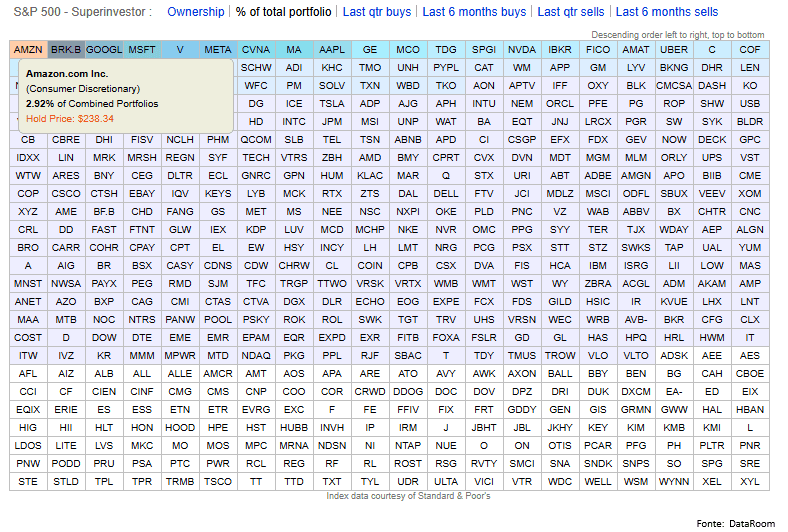
Task: Click the HOOD ticker cell
Action: [x=180, y=428]
